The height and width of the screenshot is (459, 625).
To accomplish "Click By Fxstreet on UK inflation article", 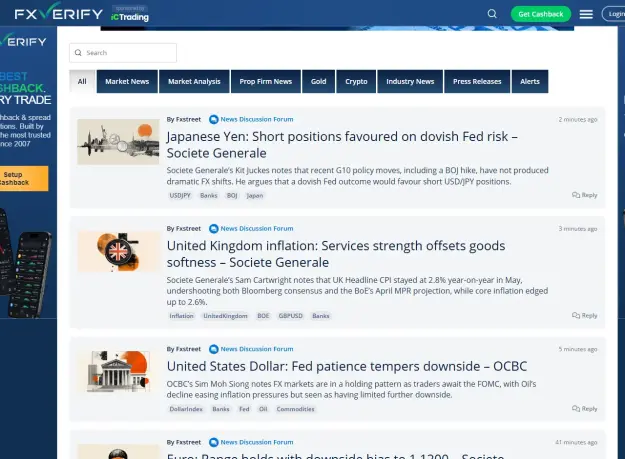I will click(x=184, y=228).
